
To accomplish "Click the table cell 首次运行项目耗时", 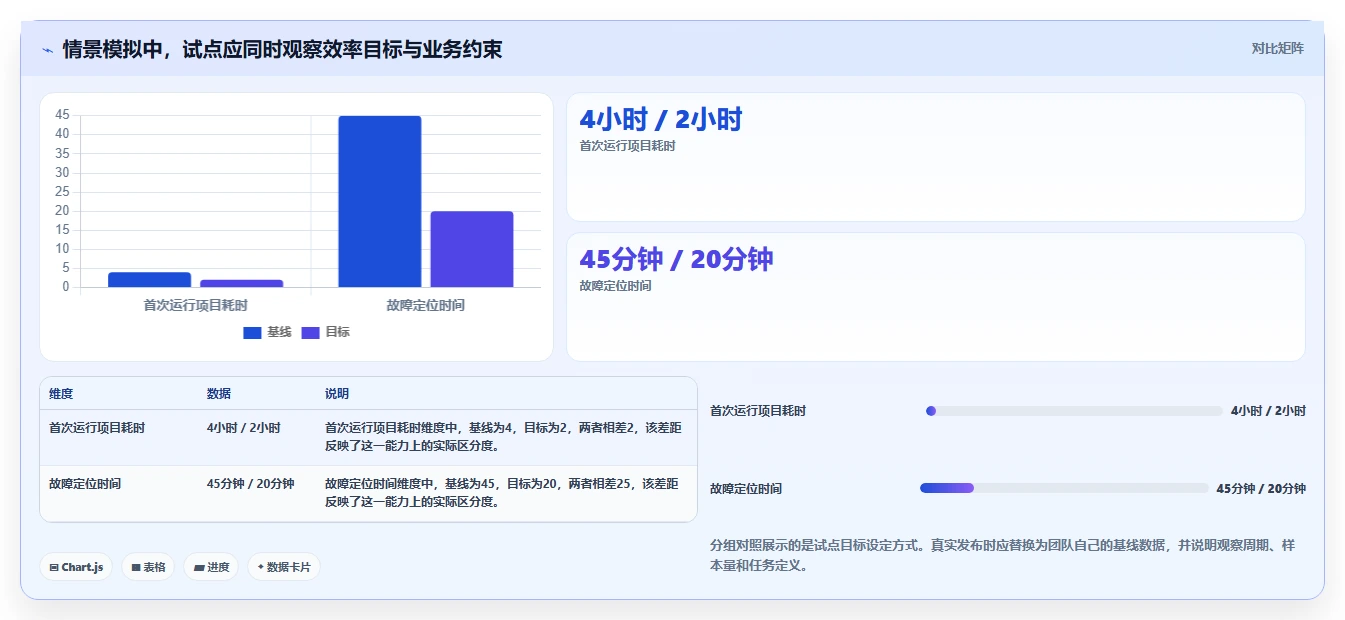I will click(97, 428).
